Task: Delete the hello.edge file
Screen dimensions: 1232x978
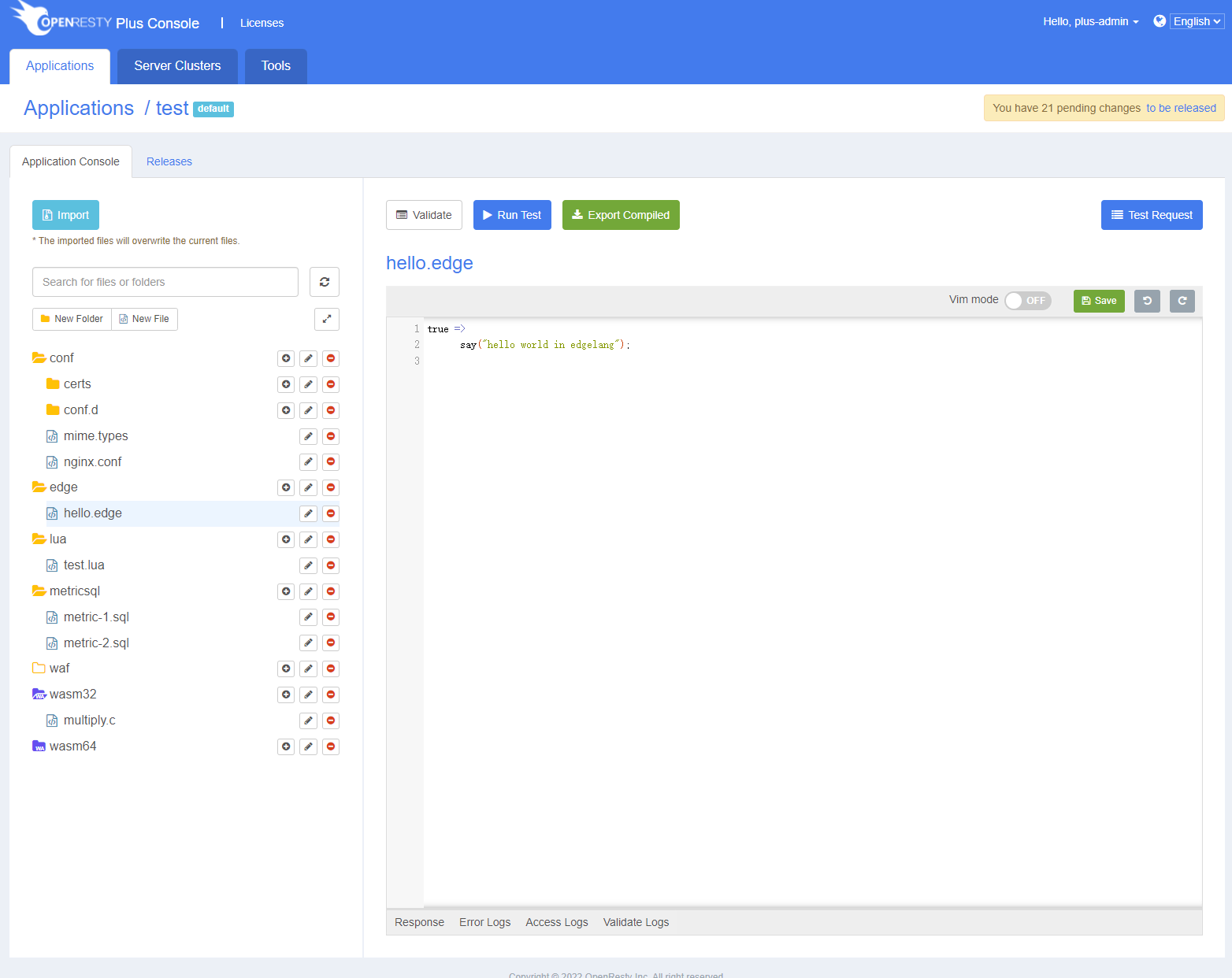Action: point(331,513)
